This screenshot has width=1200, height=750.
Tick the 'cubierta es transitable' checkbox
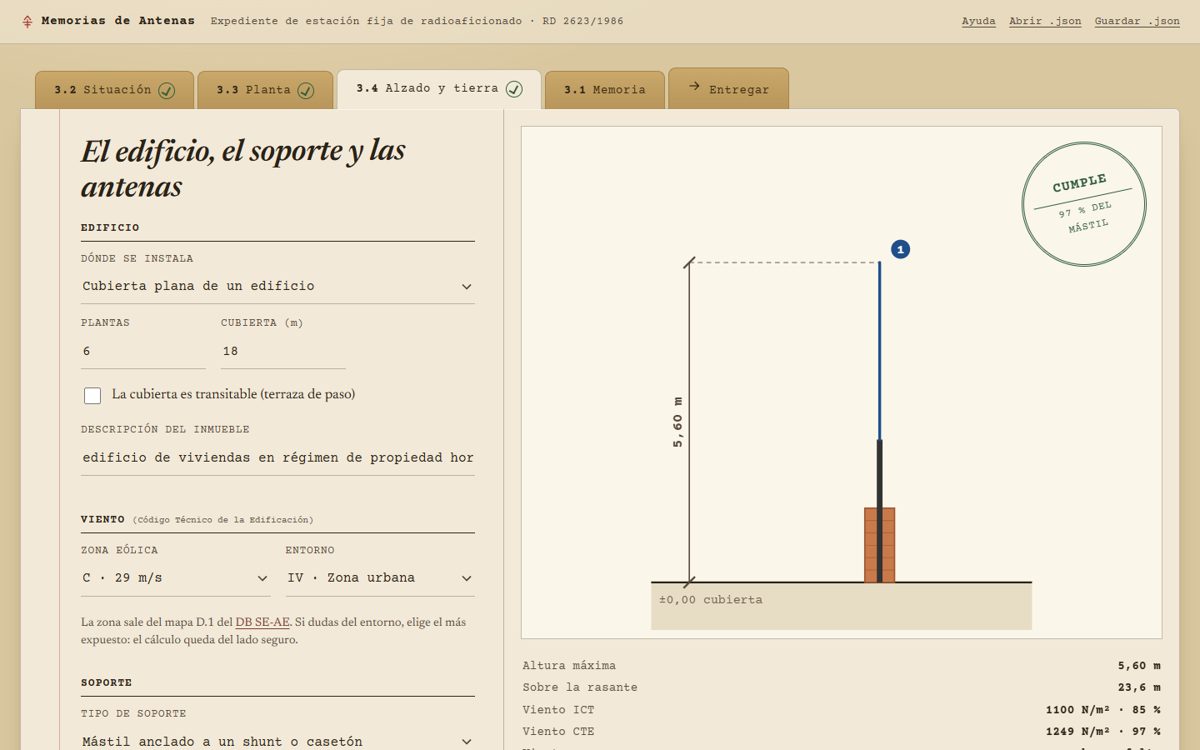point(92,395)
